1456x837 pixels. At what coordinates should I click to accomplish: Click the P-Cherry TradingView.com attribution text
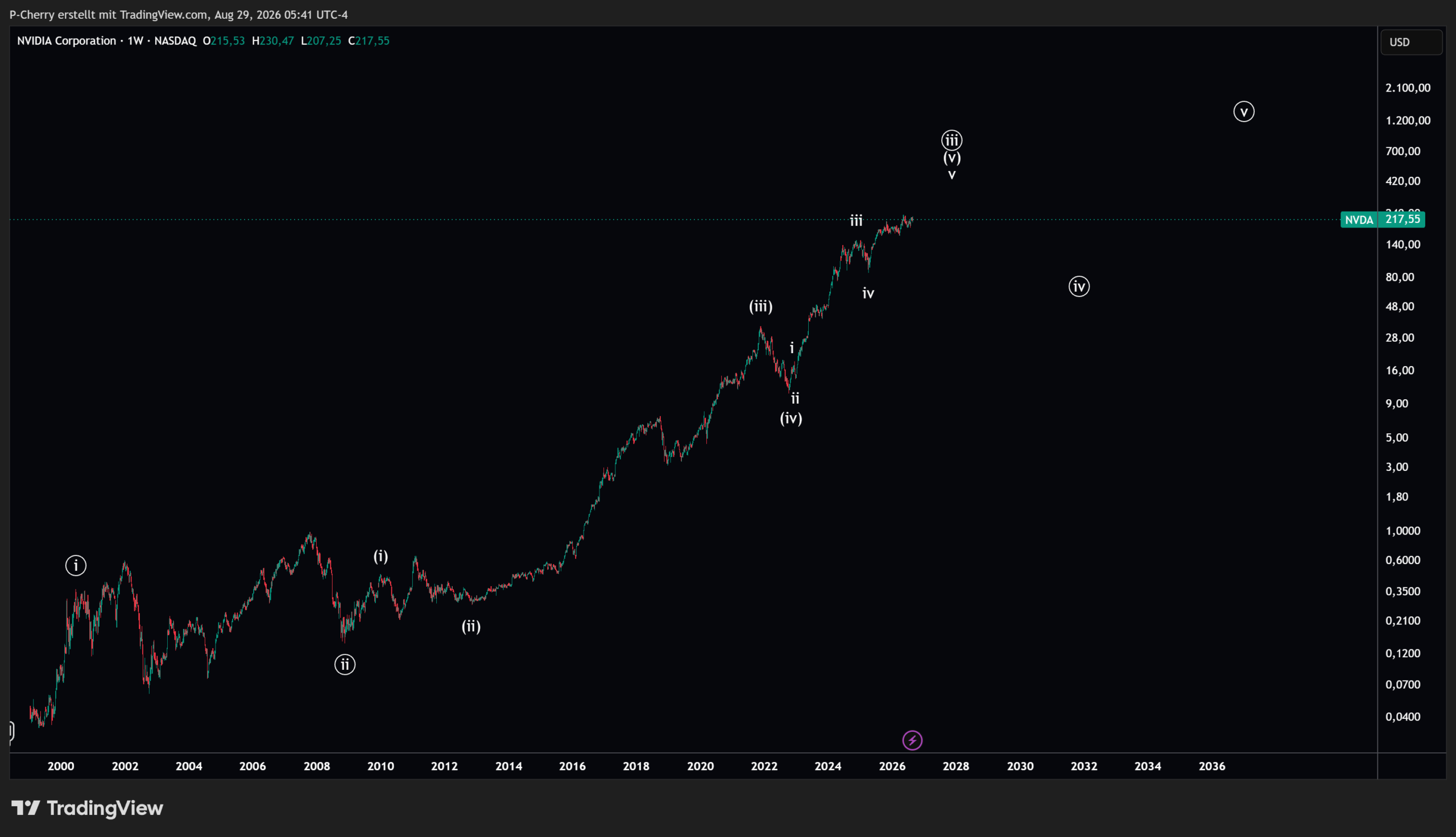click(x=179, y=14)
